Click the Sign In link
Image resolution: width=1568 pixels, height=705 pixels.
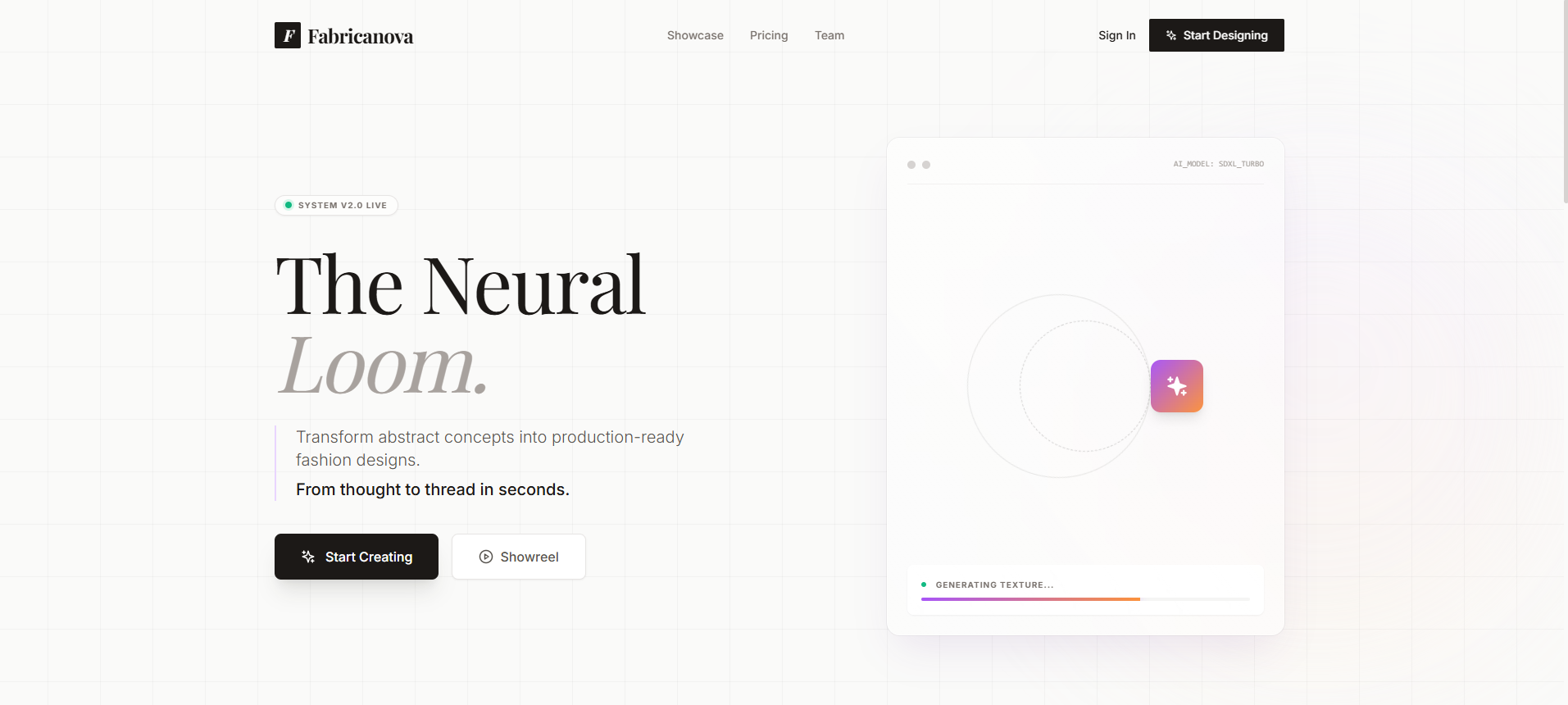(x=1116, y=35)
